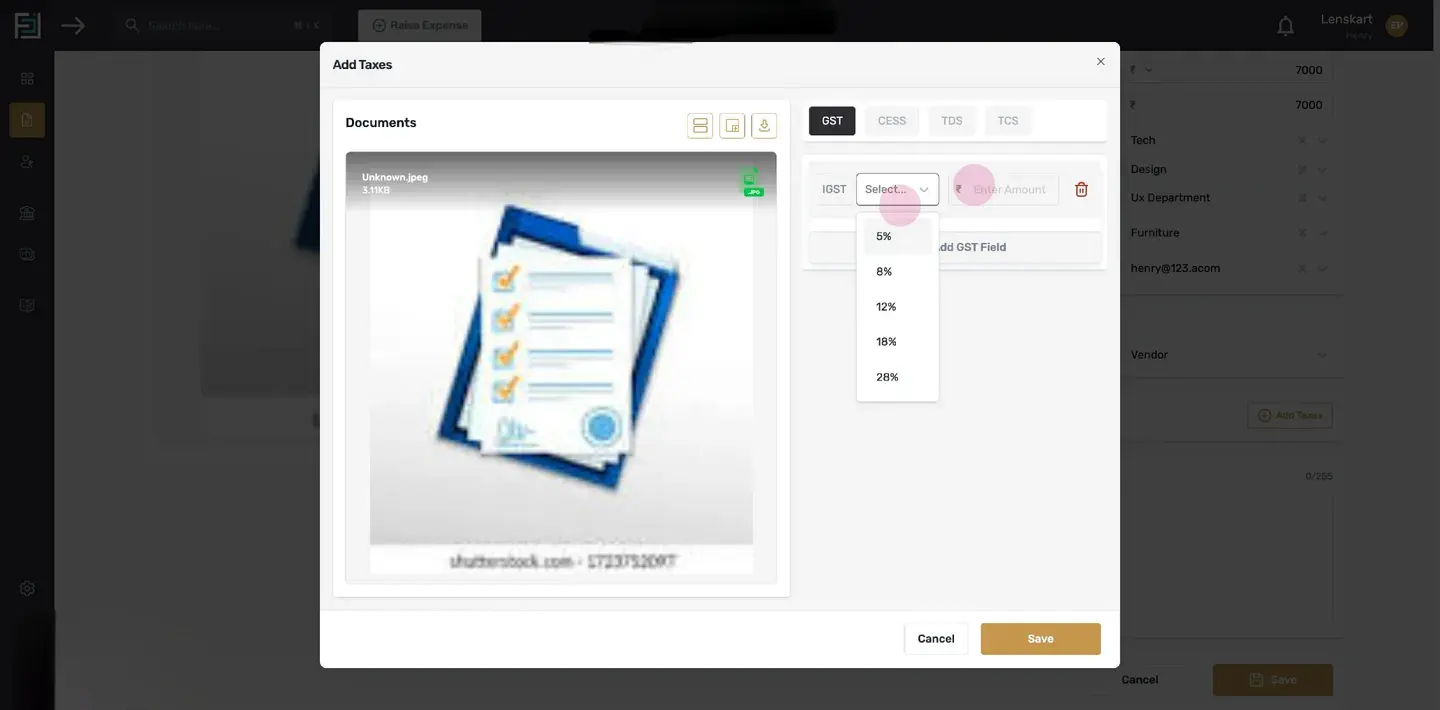Clear the henry@123.acom field with X
1440x710 pixels.
coord(1302,269)
